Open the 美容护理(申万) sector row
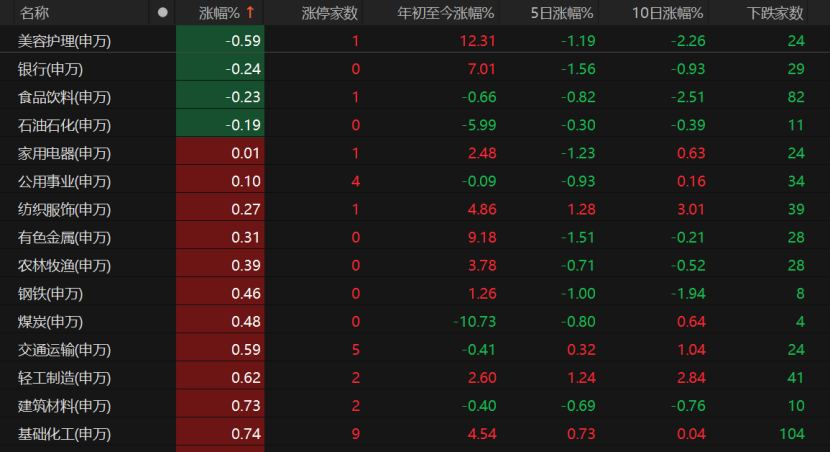Viewport: 831px width, 452px height. coord(64,41)
